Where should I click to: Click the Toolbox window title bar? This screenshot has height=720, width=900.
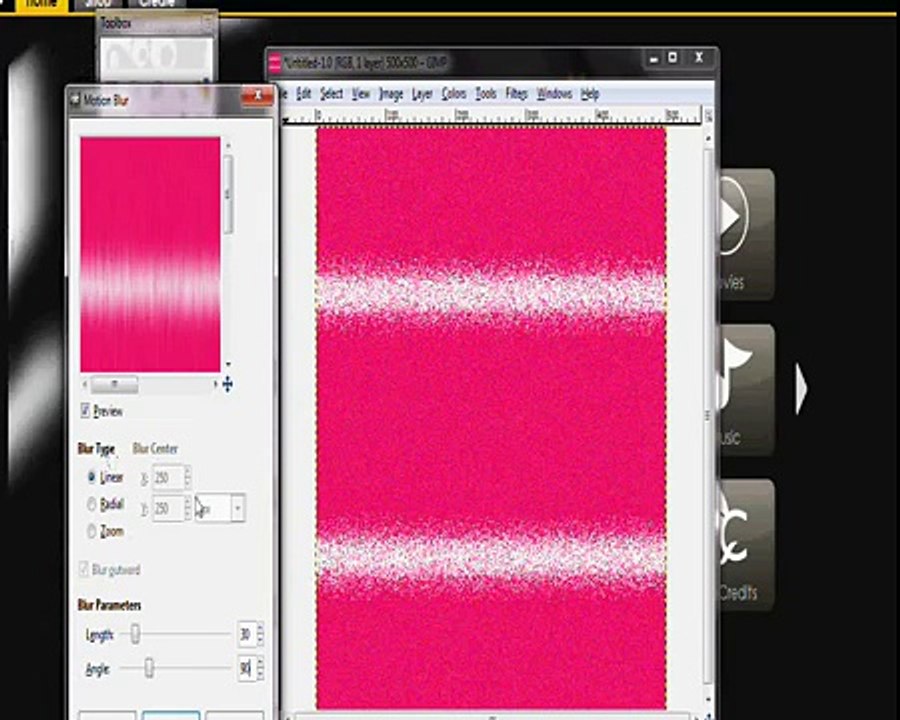coord(156,24)
